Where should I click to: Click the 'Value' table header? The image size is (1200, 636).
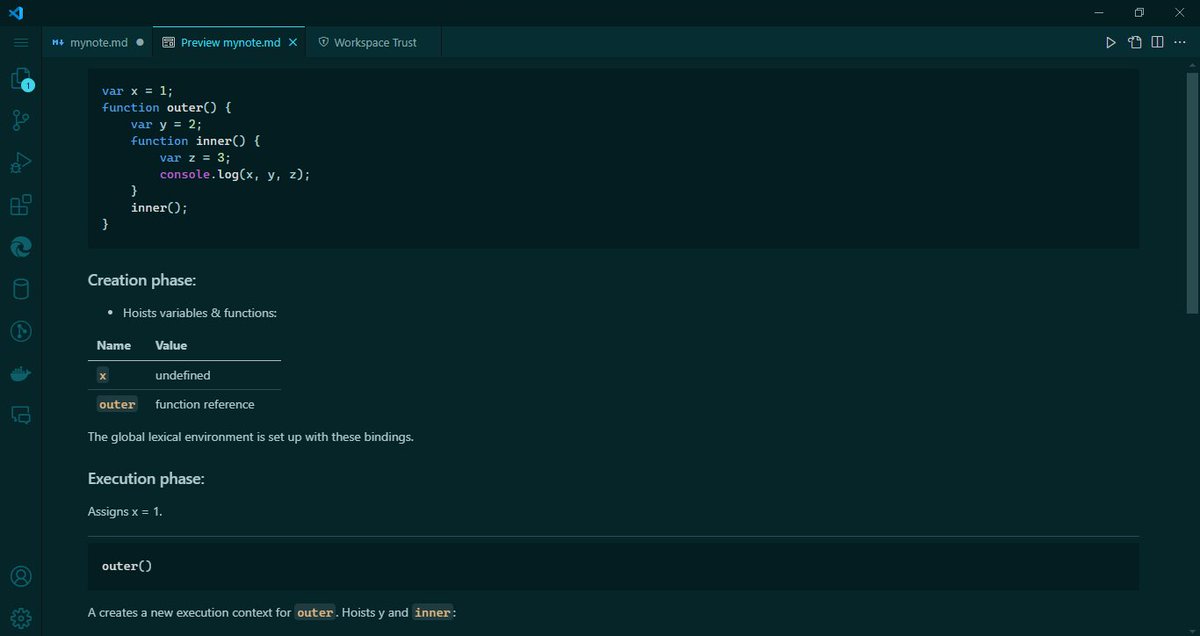coord(171,345)
